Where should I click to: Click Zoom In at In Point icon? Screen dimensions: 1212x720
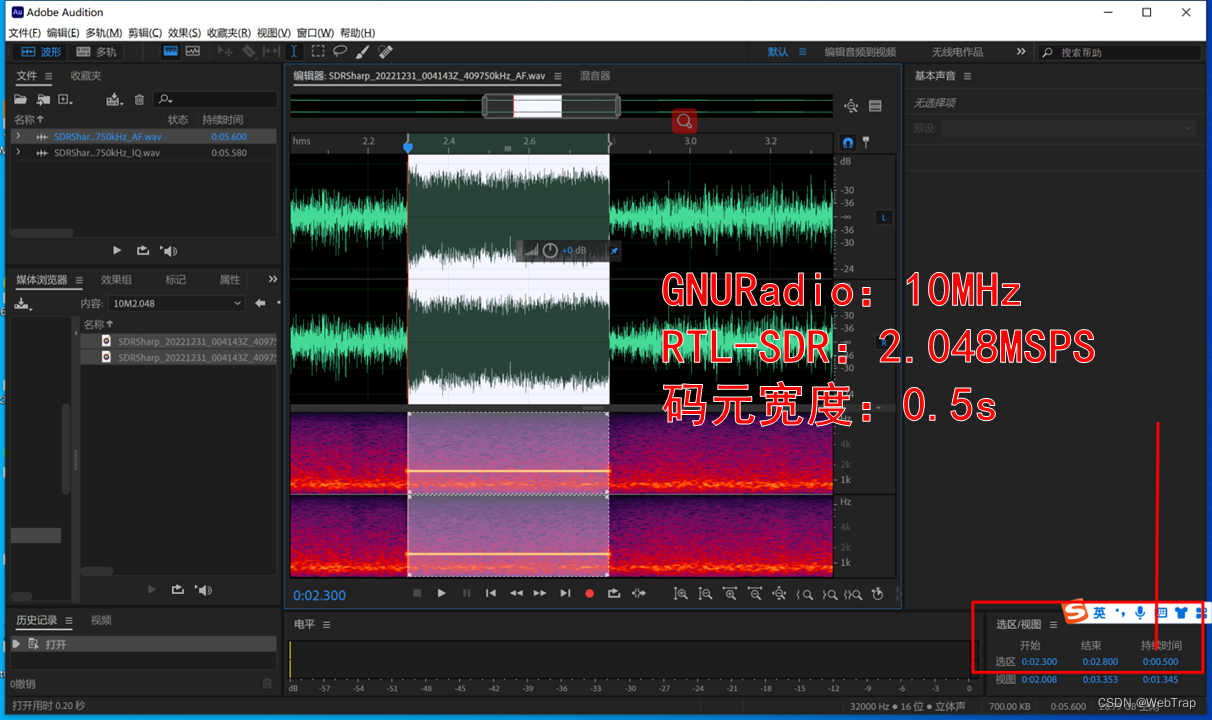(804, 594)
